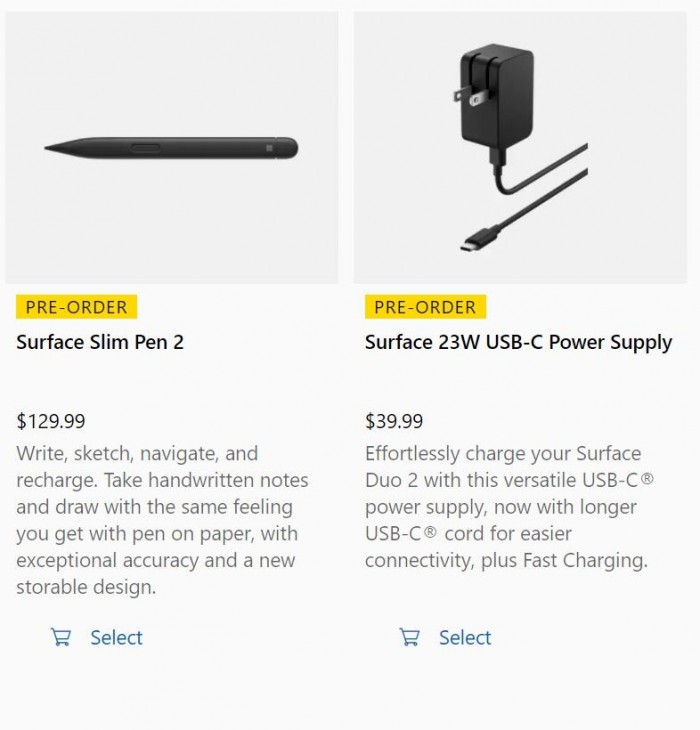
Task: Click the Surface Slim Pen 2 product title
Action: (x=100, y=342)
